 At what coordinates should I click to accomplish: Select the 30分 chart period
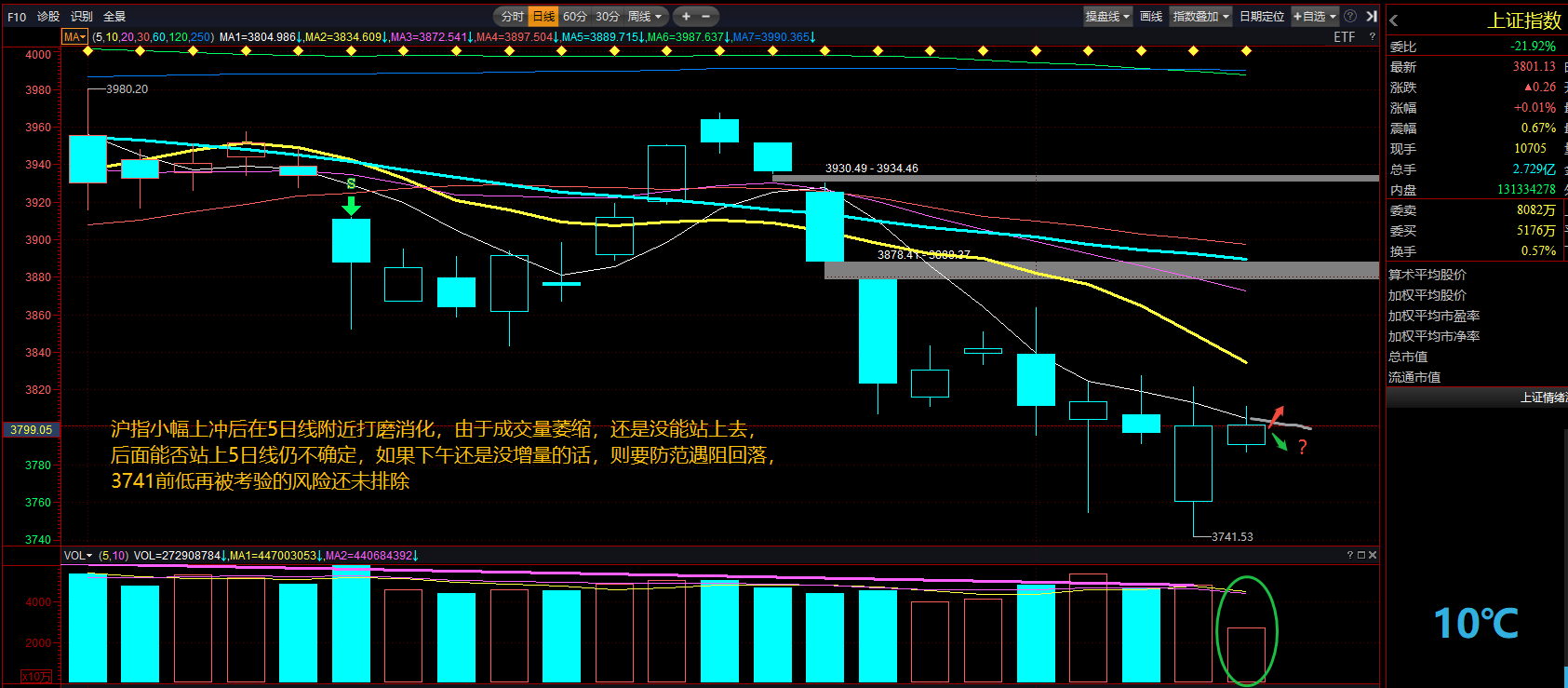[x=608, y=16]
